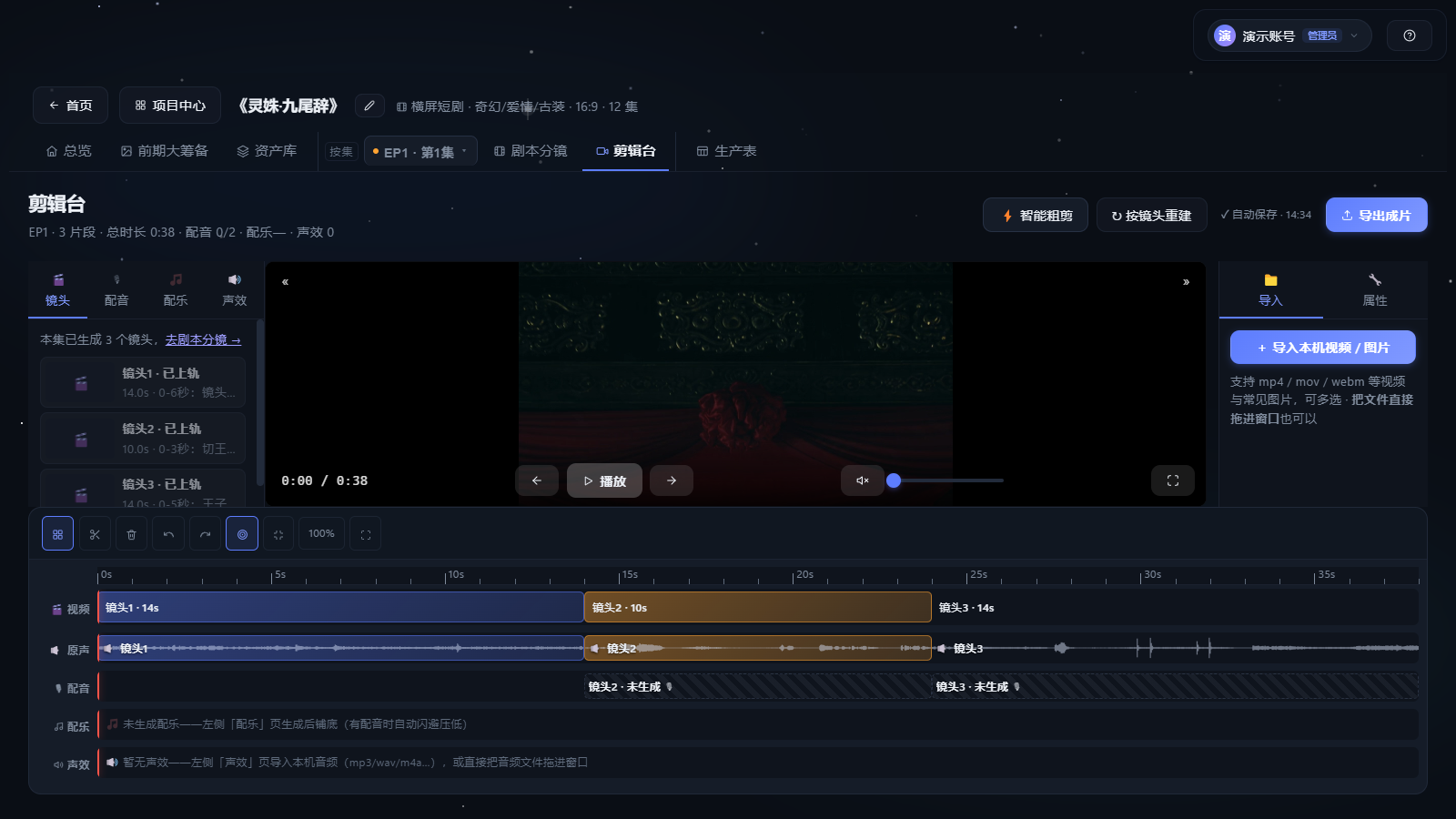Select 镜头3 · 未生成 dubbing clip
The height and width of the screenshot is (819, 1456).
1174,687
